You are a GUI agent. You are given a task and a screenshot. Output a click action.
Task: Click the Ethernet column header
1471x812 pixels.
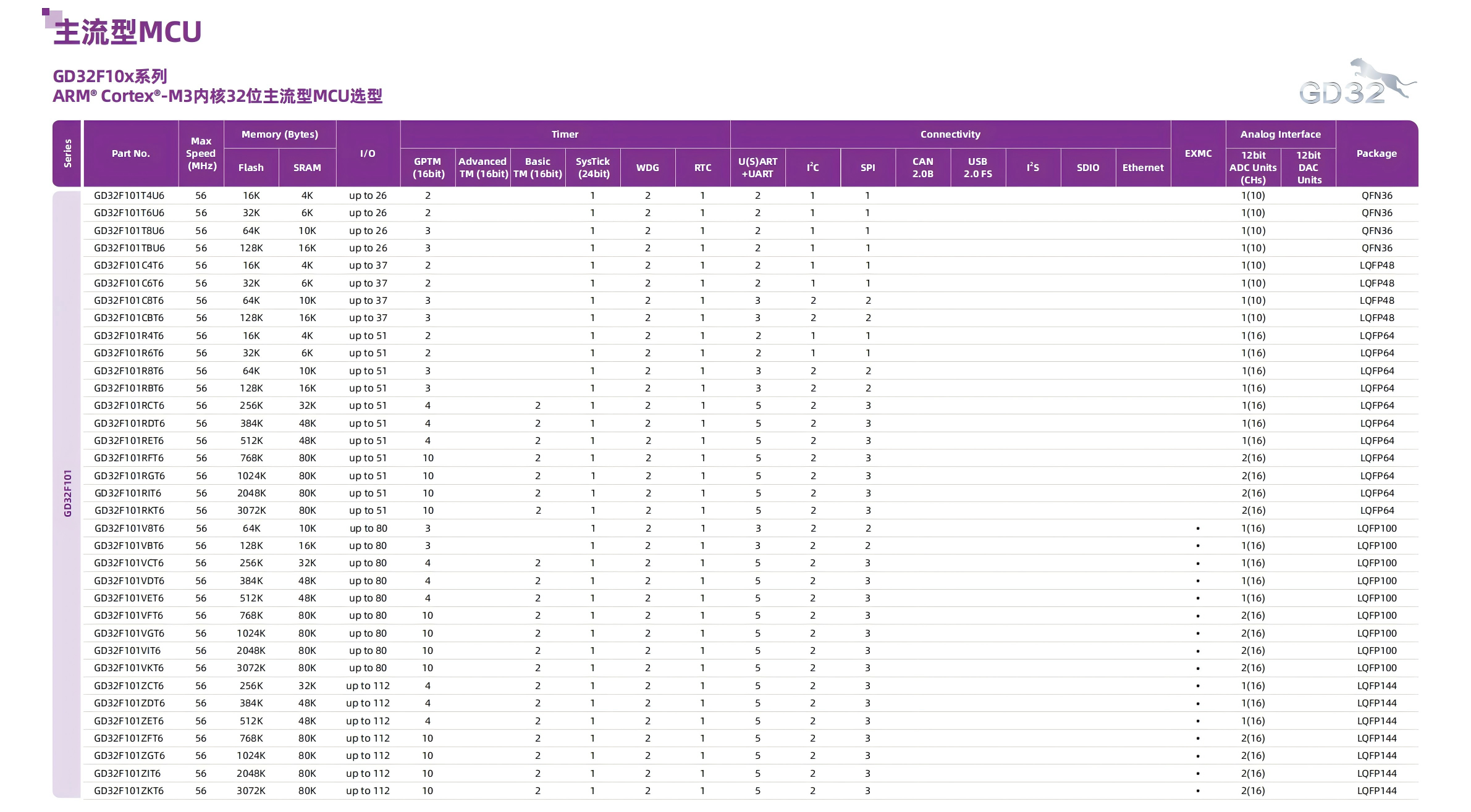click(1142, 167)
